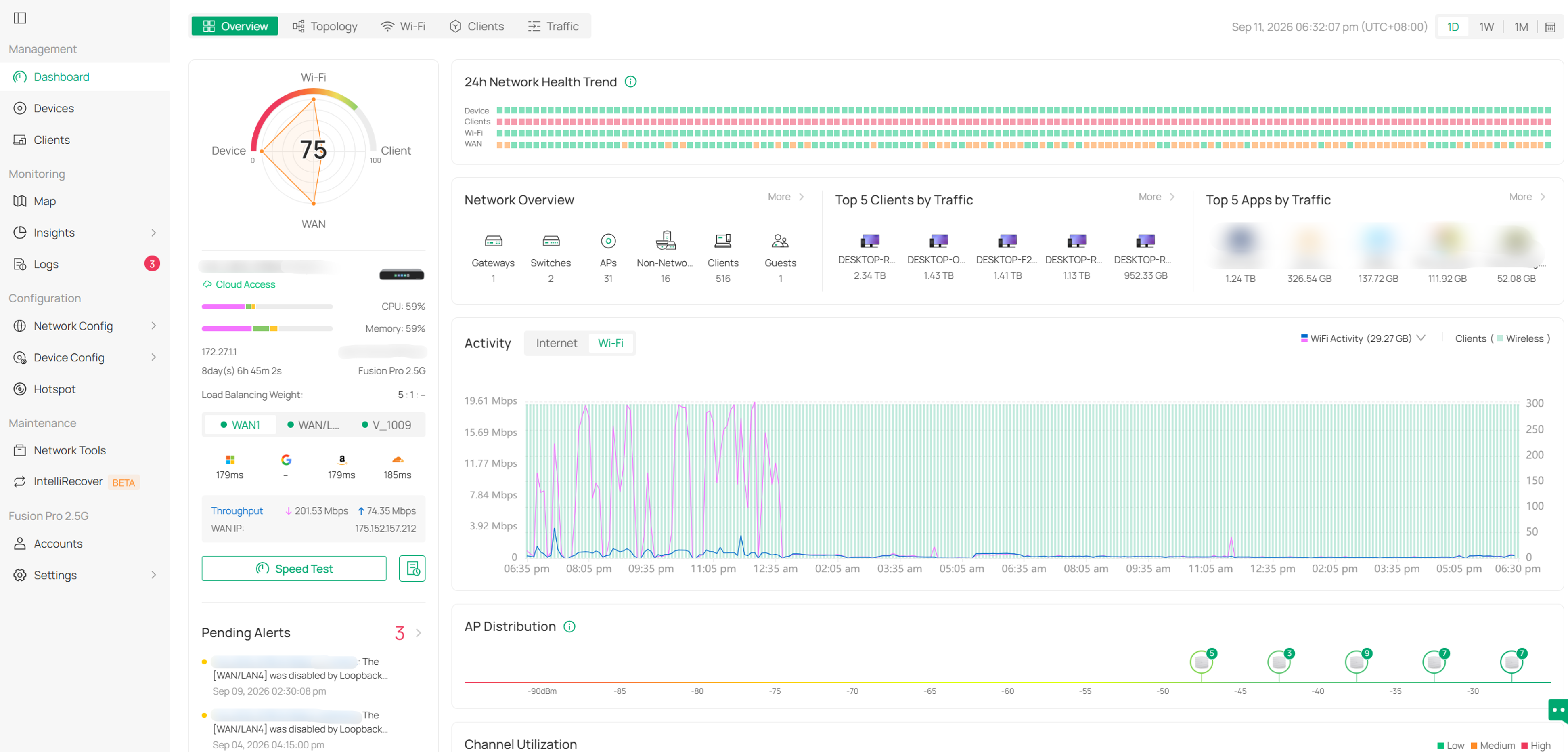Click Google latency icon
The width and height of the screenshot is (1568, 752).
pos(286,460)
